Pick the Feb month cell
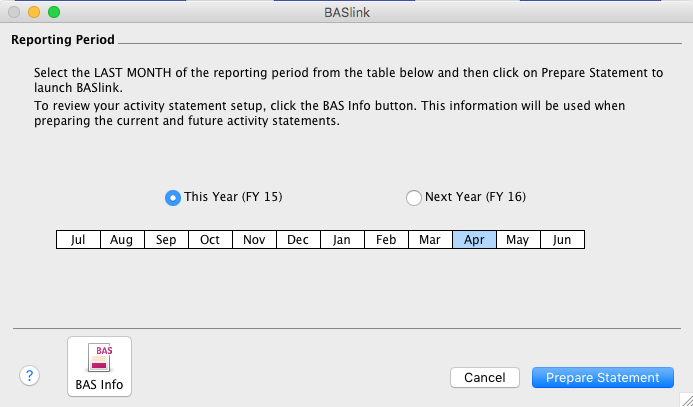This screenshot has height=407, width=693. pyautogui.click(x=386, y=240)
